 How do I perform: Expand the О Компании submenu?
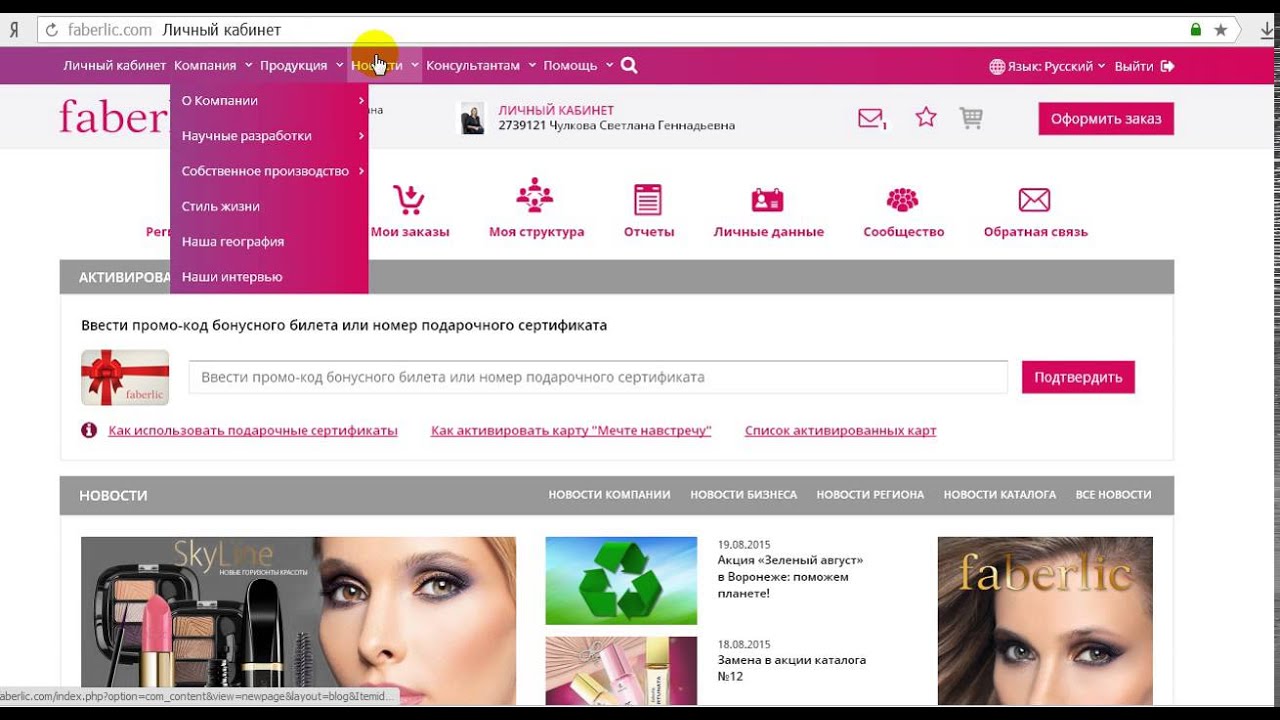click(269, 100)
